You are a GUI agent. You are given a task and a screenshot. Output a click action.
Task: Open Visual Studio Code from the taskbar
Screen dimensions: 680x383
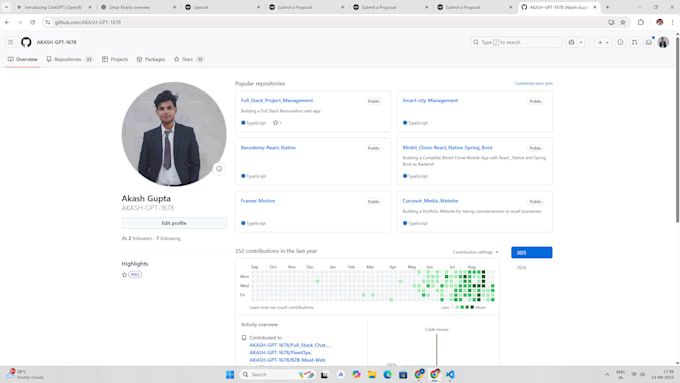[450, 374]
